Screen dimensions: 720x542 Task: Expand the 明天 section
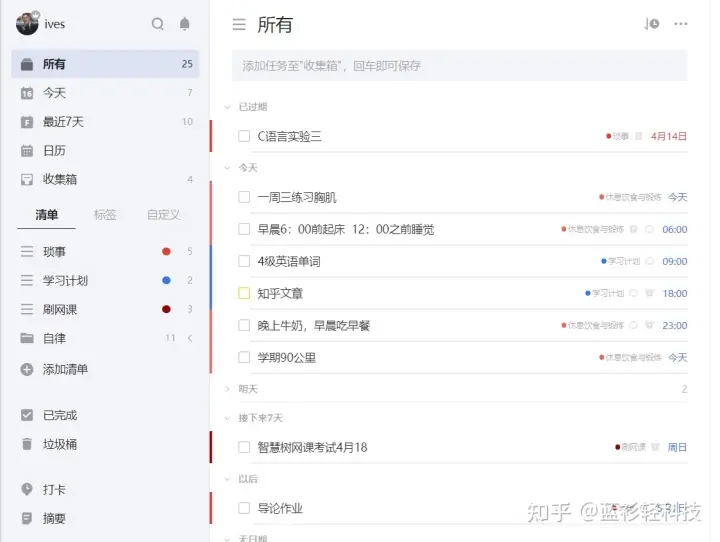227,389
